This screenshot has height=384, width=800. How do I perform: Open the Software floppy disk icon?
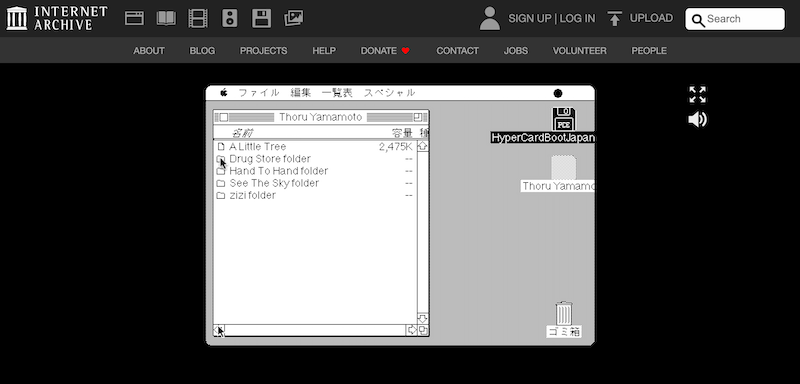[x=261, y=18]
